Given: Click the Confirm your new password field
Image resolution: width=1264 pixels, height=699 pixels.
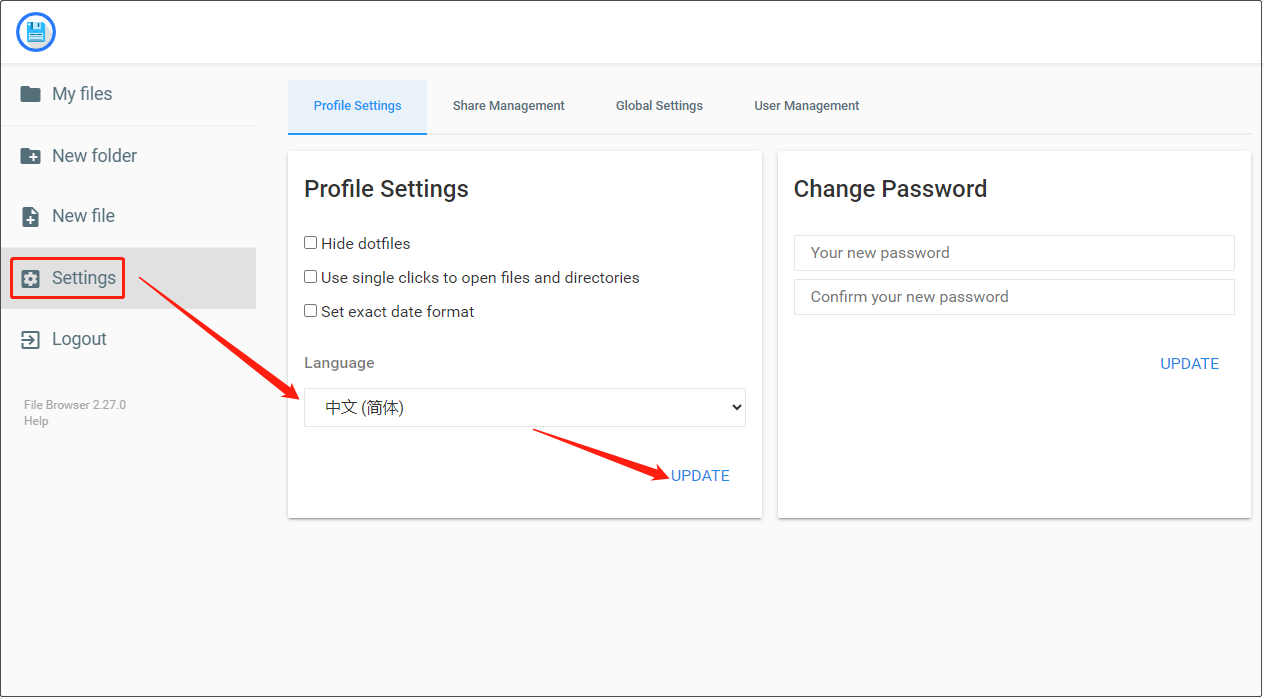Looking at the screenshot, I should tap(1013, 297).
